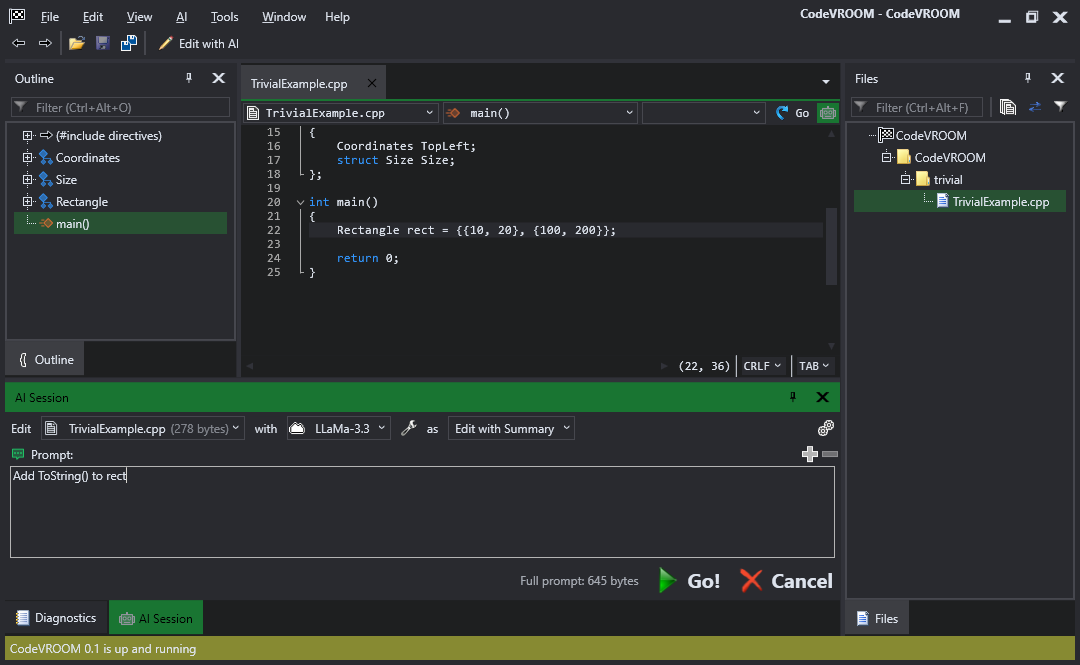Close the AI Session panel
The width and height of the screenshot is (1080, 665).
pyautogui.click(x=822, y=397)
